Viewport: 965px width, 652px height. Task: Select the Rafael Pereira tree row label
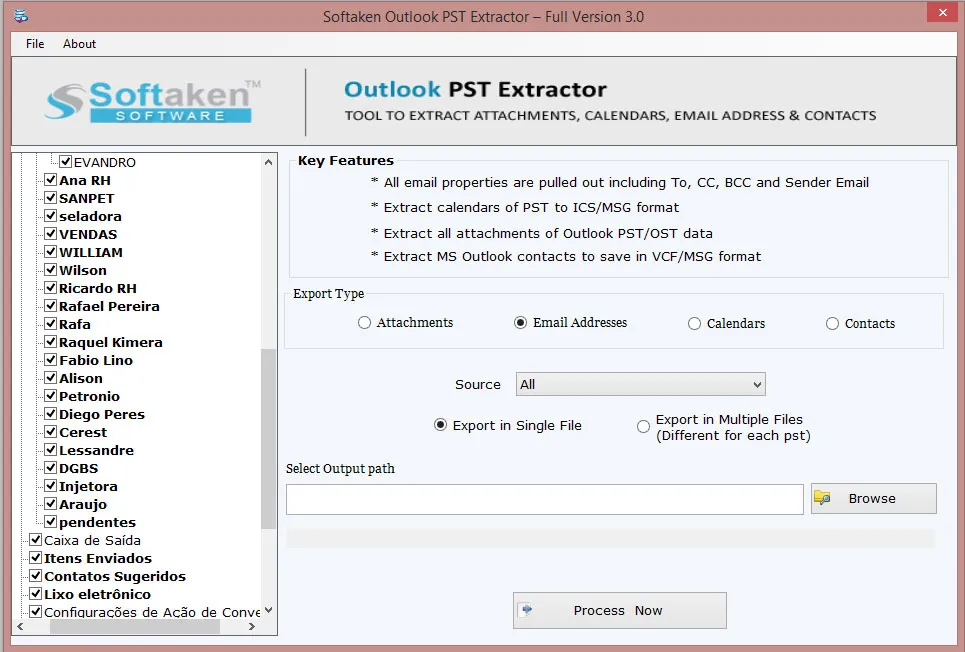click(110, 306)
